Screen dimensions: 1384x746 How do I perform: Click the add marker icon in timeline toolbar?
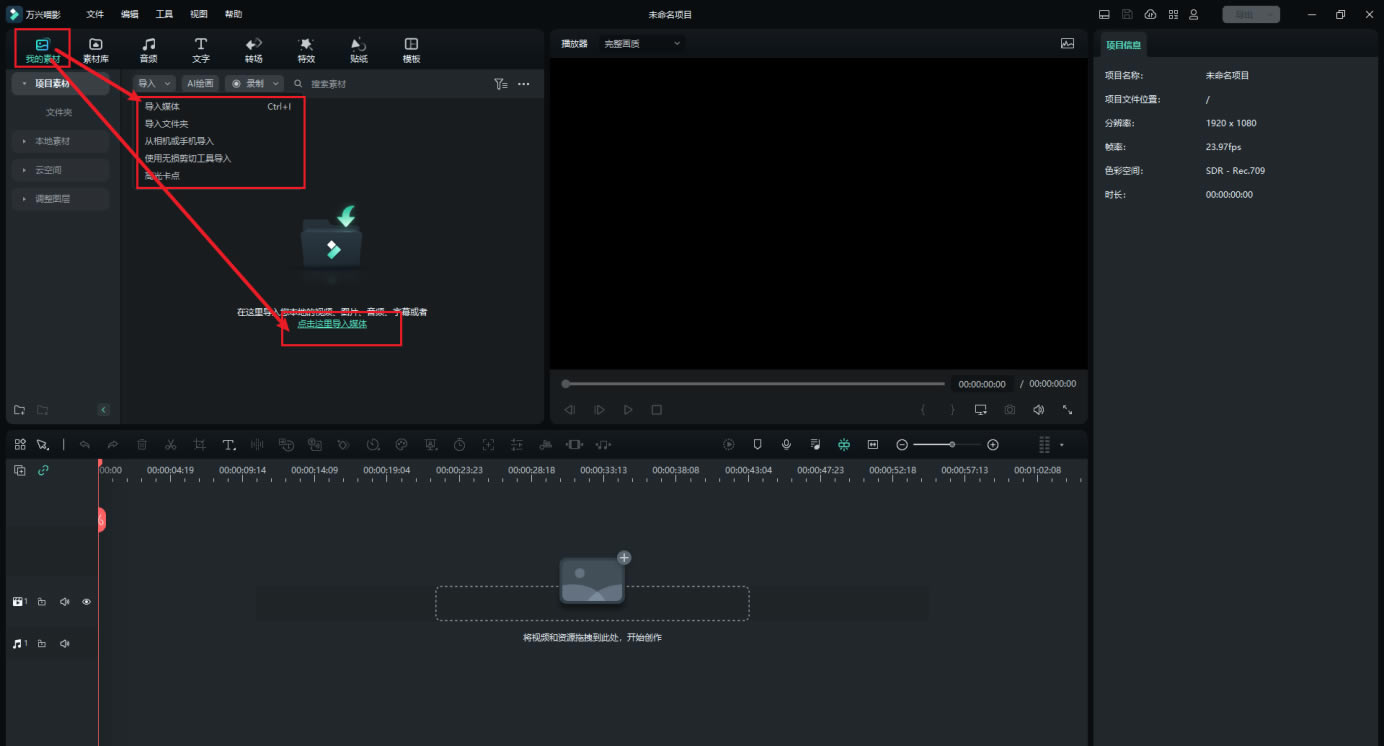point(758,444)
